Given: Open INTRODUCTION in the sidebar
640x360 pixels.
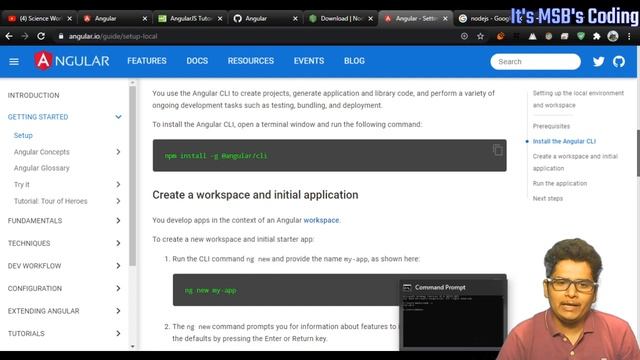Looking at the screenshot, I should tap(33, 96).
